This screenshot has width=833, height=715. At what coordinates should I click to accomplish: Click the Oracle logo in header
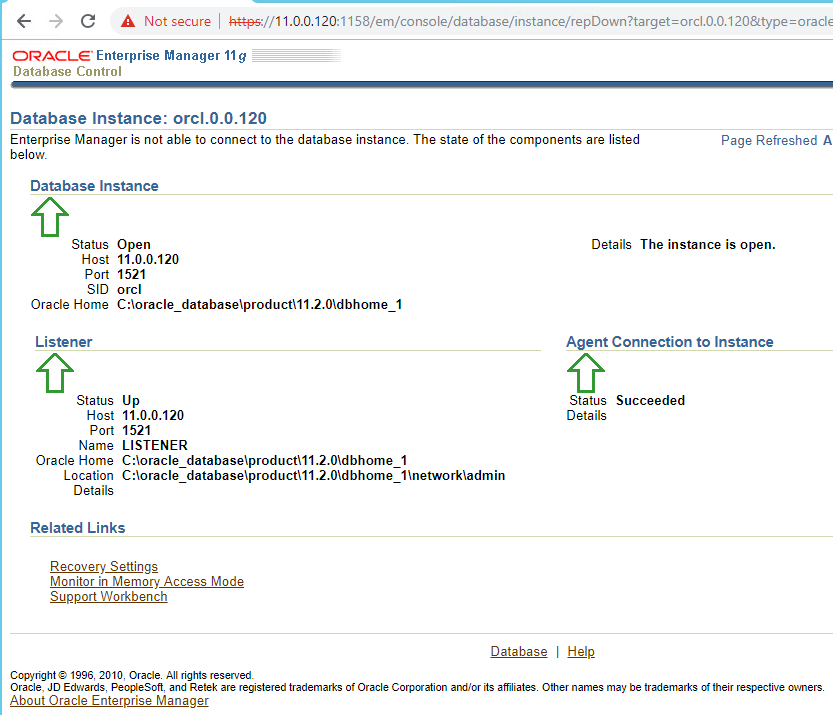click(52, 55)
